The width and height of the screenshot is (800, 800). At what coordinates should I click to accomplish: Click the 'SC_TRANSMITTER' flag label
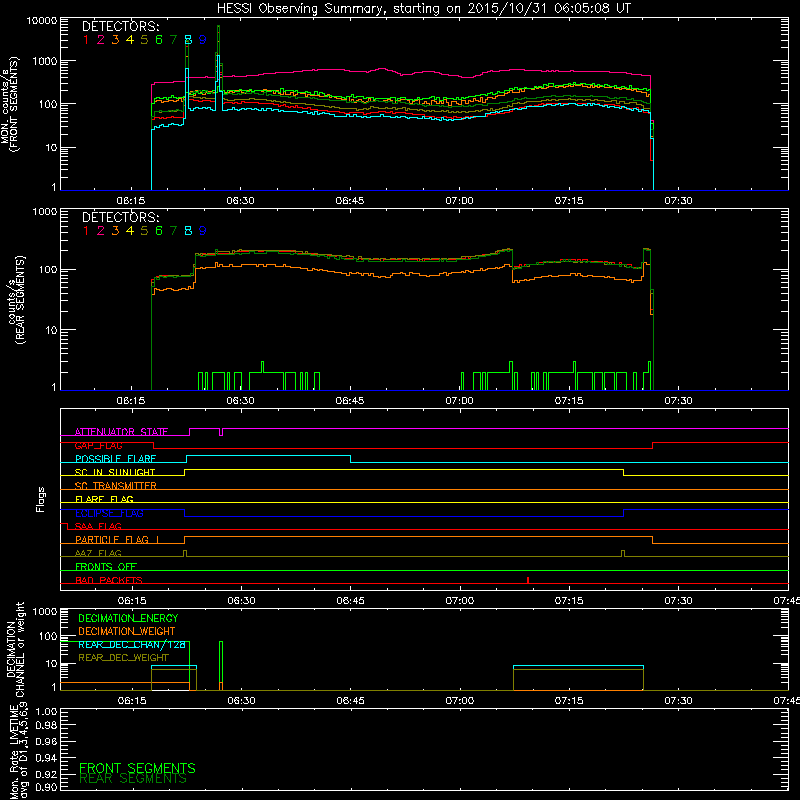point(115,486)
